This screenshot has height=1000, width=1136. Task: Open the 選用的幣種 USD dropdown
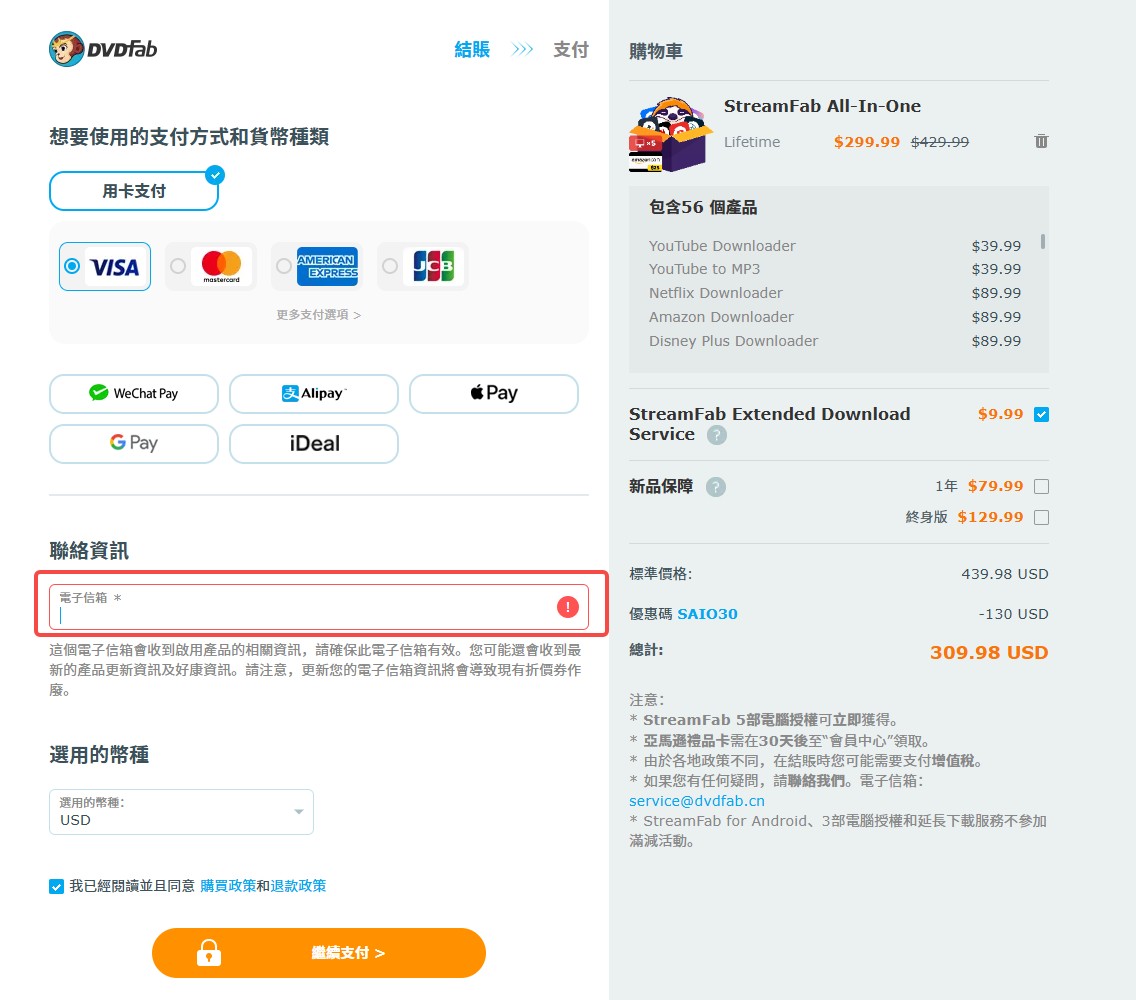[181, 812]
